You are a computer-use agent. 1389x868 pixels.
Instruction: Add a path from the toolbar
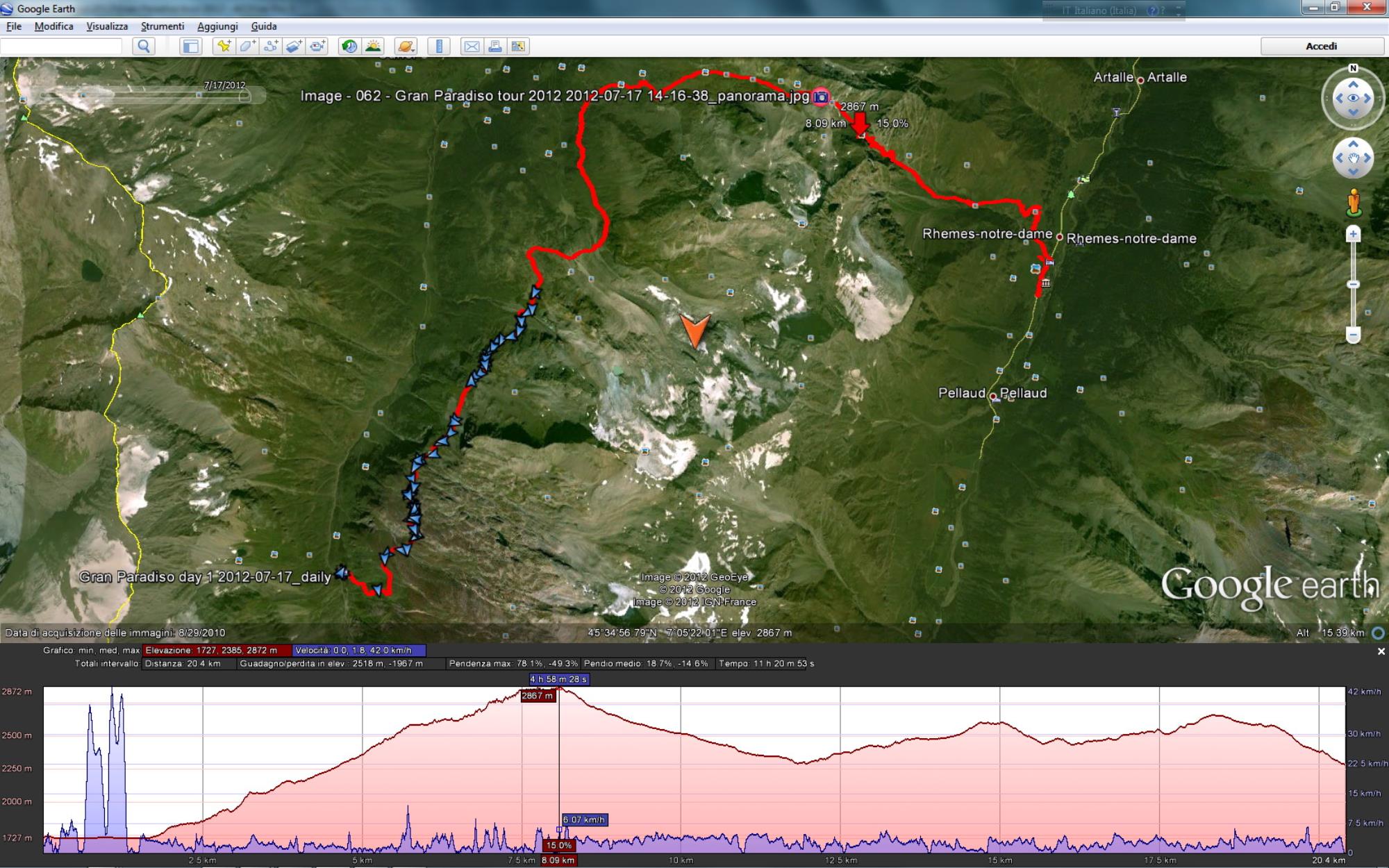point(271,47)
